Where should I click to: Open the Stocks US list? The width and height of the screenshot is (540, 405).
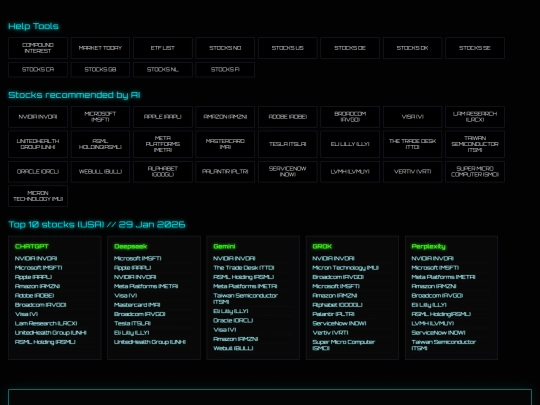[x=288, y=48]
